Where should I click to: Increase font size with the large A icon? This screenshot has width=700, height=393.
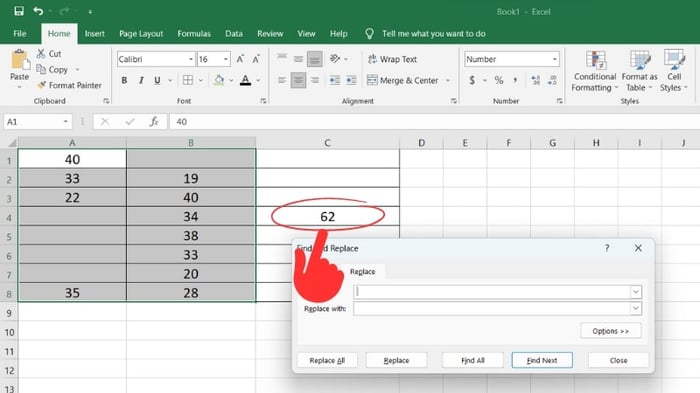[240, 59]
